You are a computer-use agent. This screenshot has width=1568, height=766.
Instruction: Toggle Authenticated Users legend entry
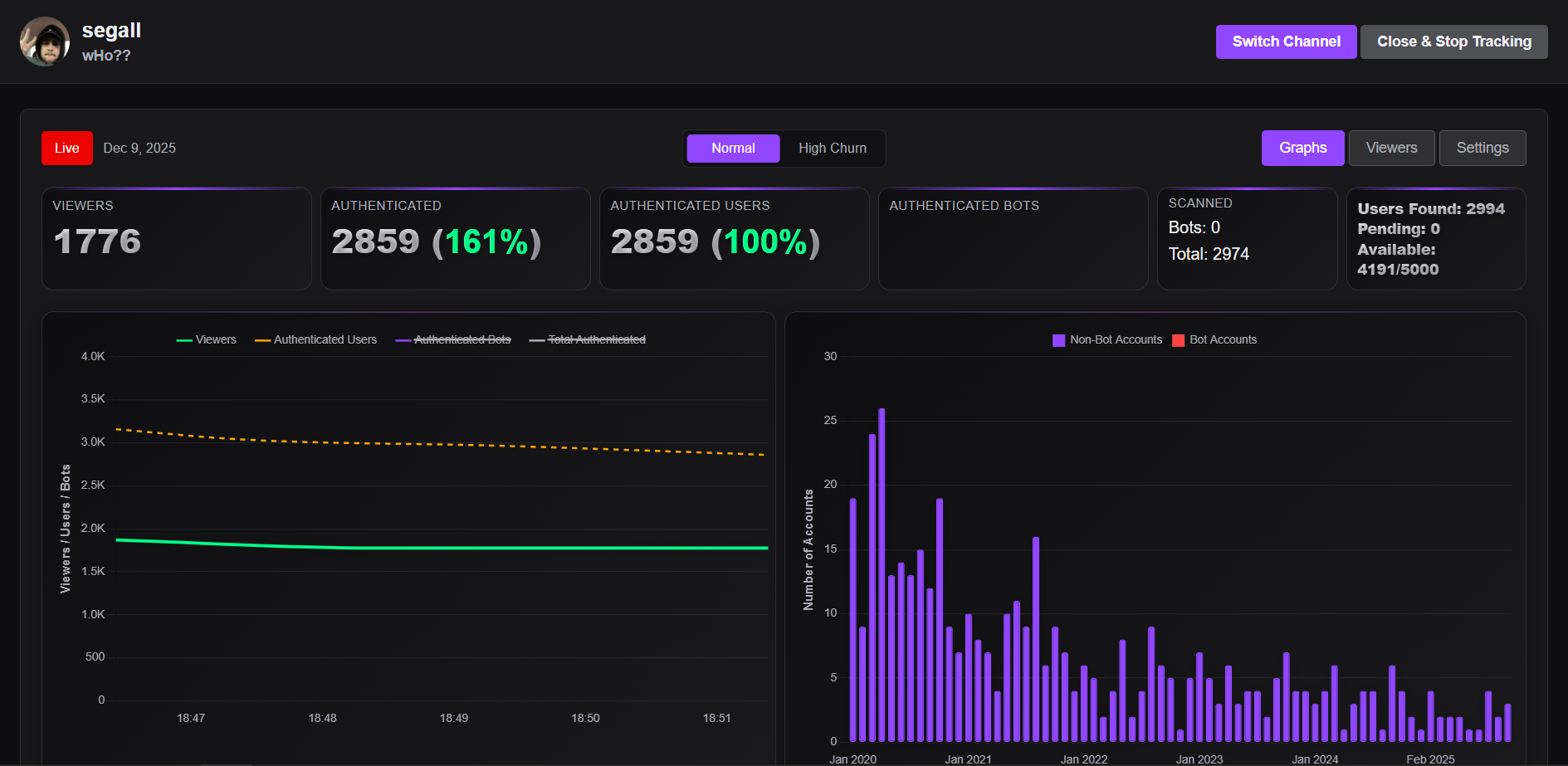tap(315, 340)
